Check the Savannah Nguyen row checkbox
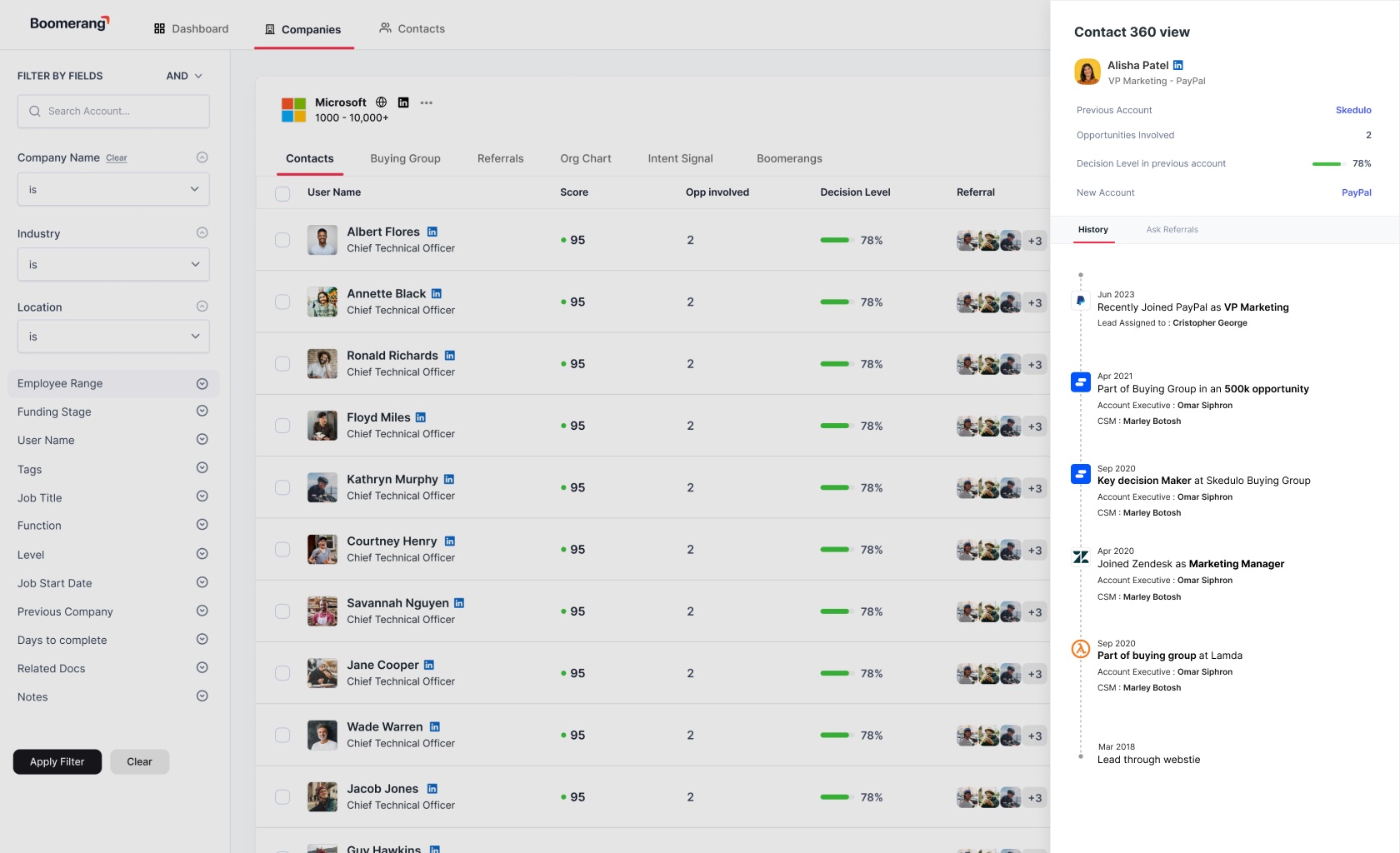 pos(282,611)
